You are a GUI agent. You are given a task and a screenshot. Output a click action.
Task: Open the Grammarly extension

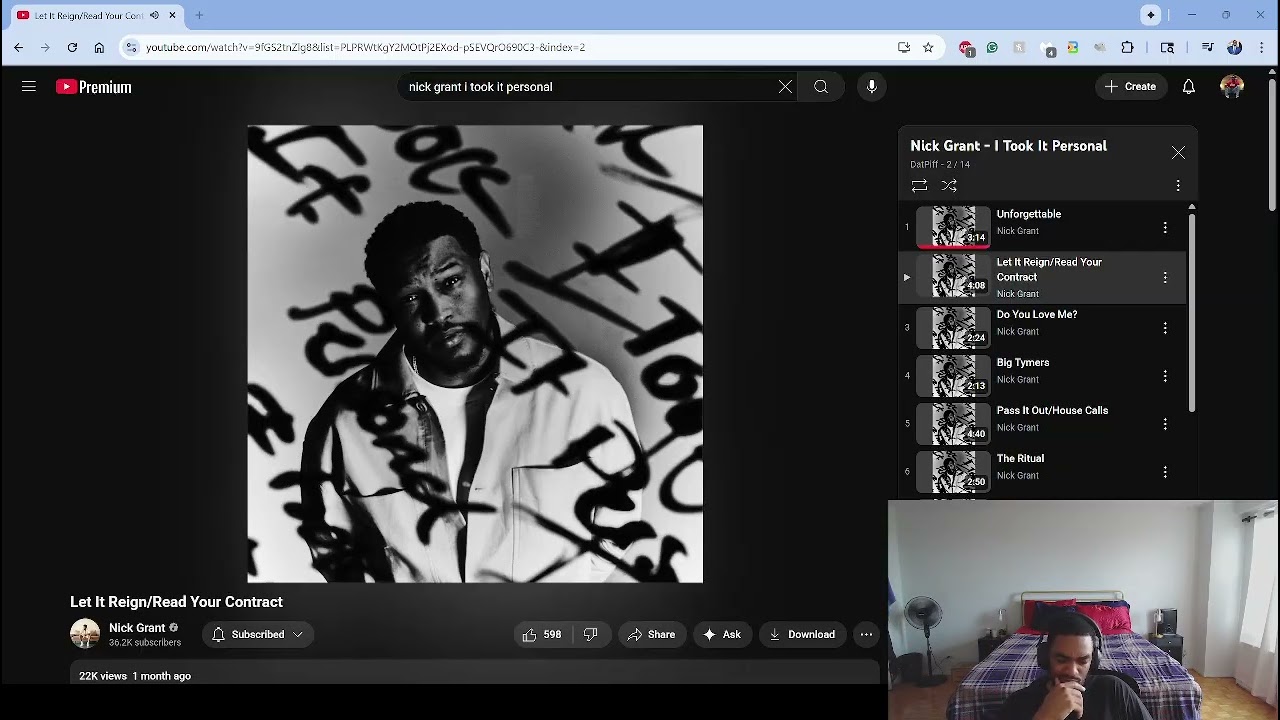[x=992, y=47]
